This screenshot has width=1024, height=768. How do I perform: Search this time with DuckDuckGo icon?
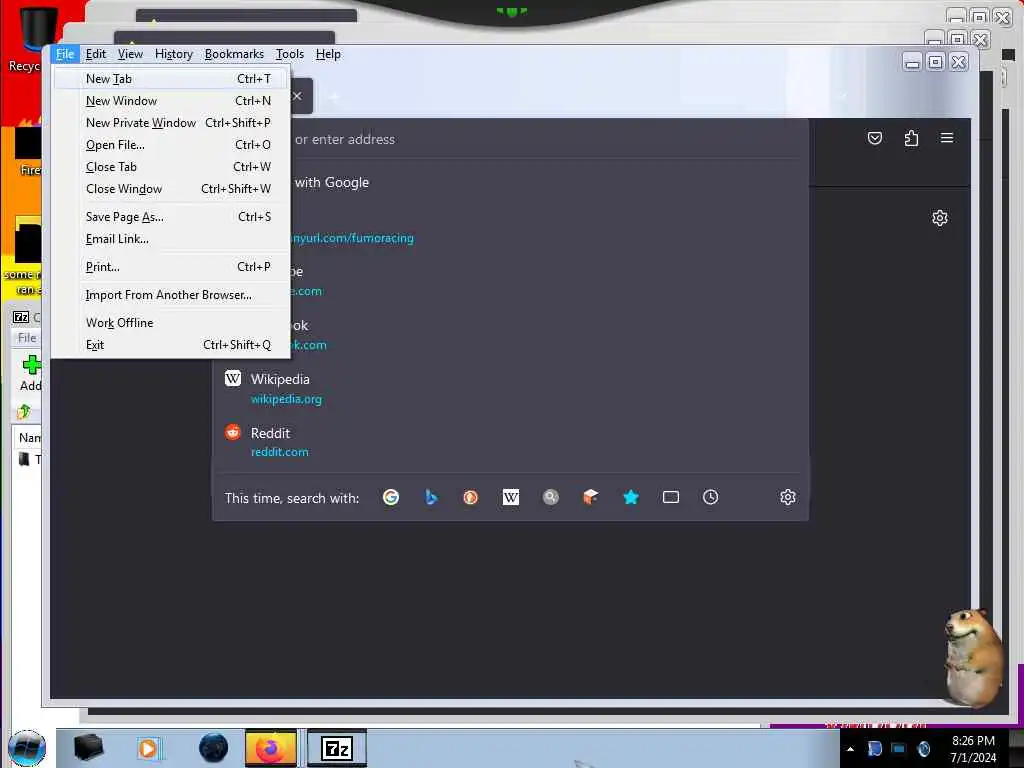coord(470,498)
